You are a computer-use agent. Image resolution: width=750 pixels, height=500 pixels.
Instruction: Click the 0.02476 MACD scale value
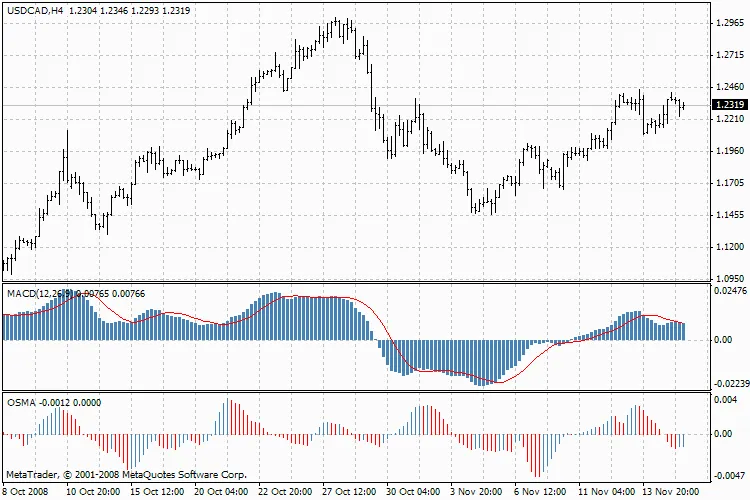(x=730, y=290)
